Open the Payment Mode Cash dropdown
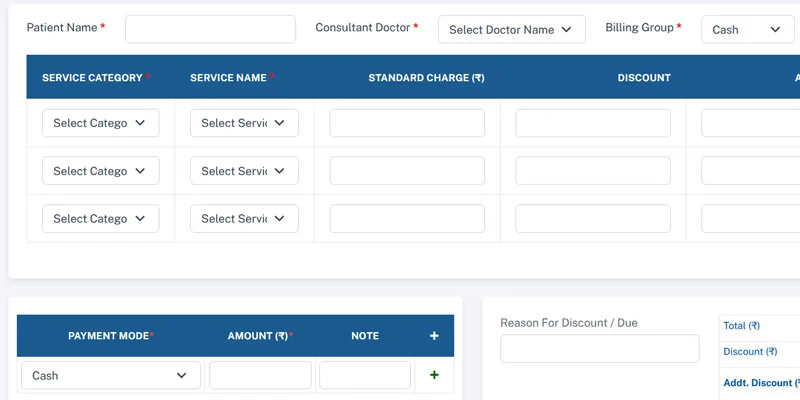The height and width of the screenshot is (400, 800). (x=111, y=376)
